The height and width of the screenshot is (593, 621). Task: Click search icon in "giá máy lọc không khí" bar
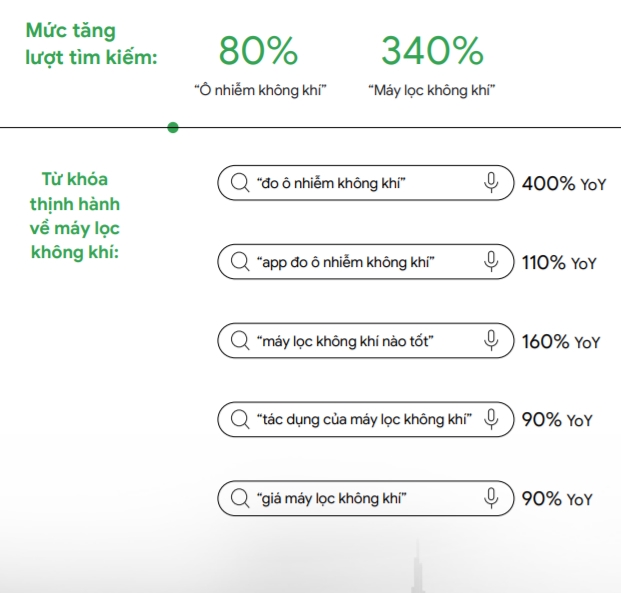pyautogui.click(x=240, y=498)
